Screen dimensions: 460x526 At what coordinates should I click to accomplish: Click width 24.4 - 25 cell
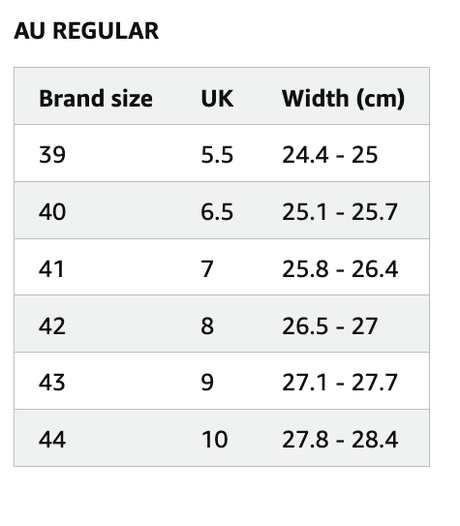point(330,155)
